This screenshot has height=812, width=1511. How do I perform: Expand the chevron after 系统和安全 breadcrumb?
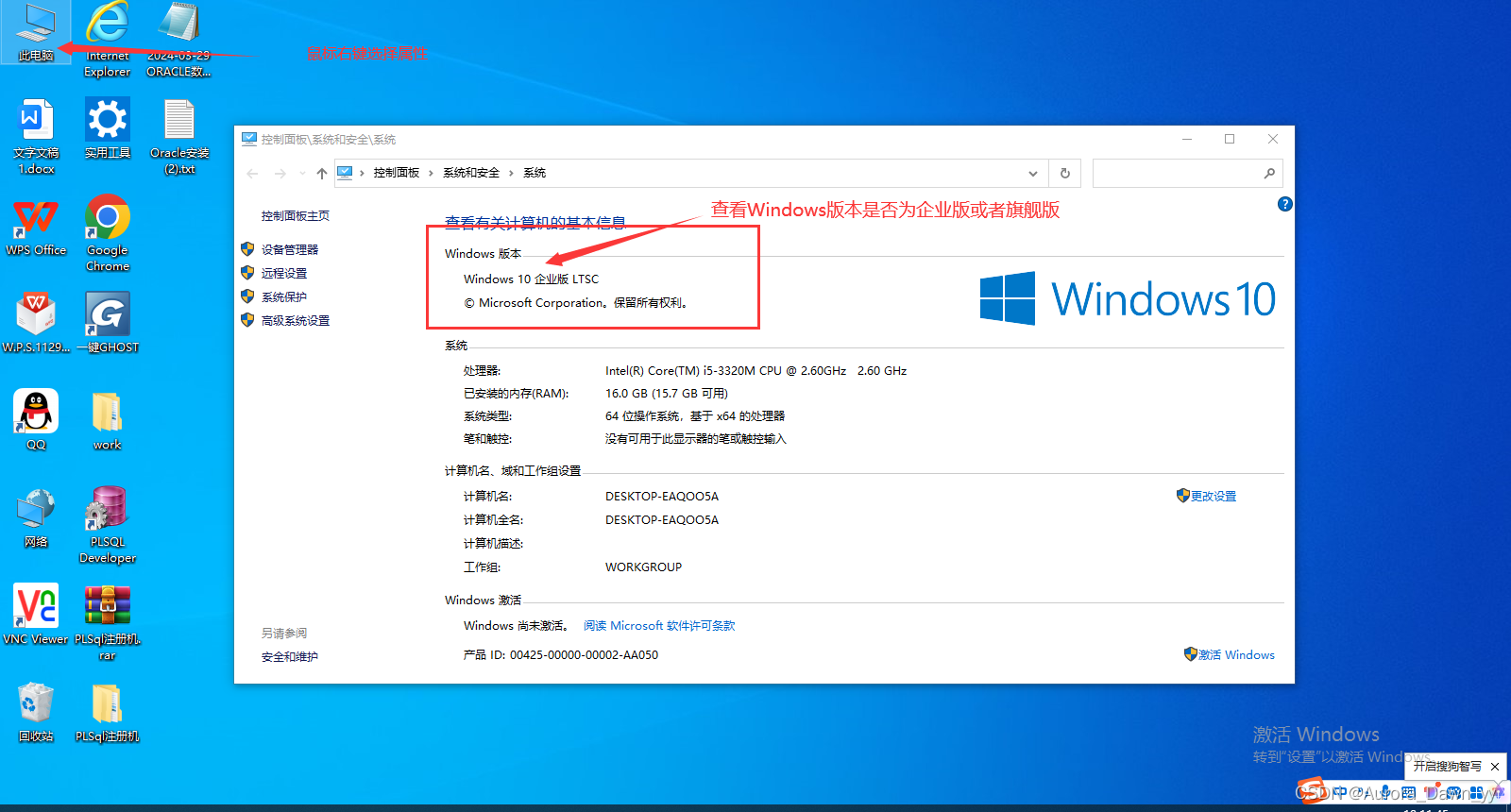coord(511,173)
